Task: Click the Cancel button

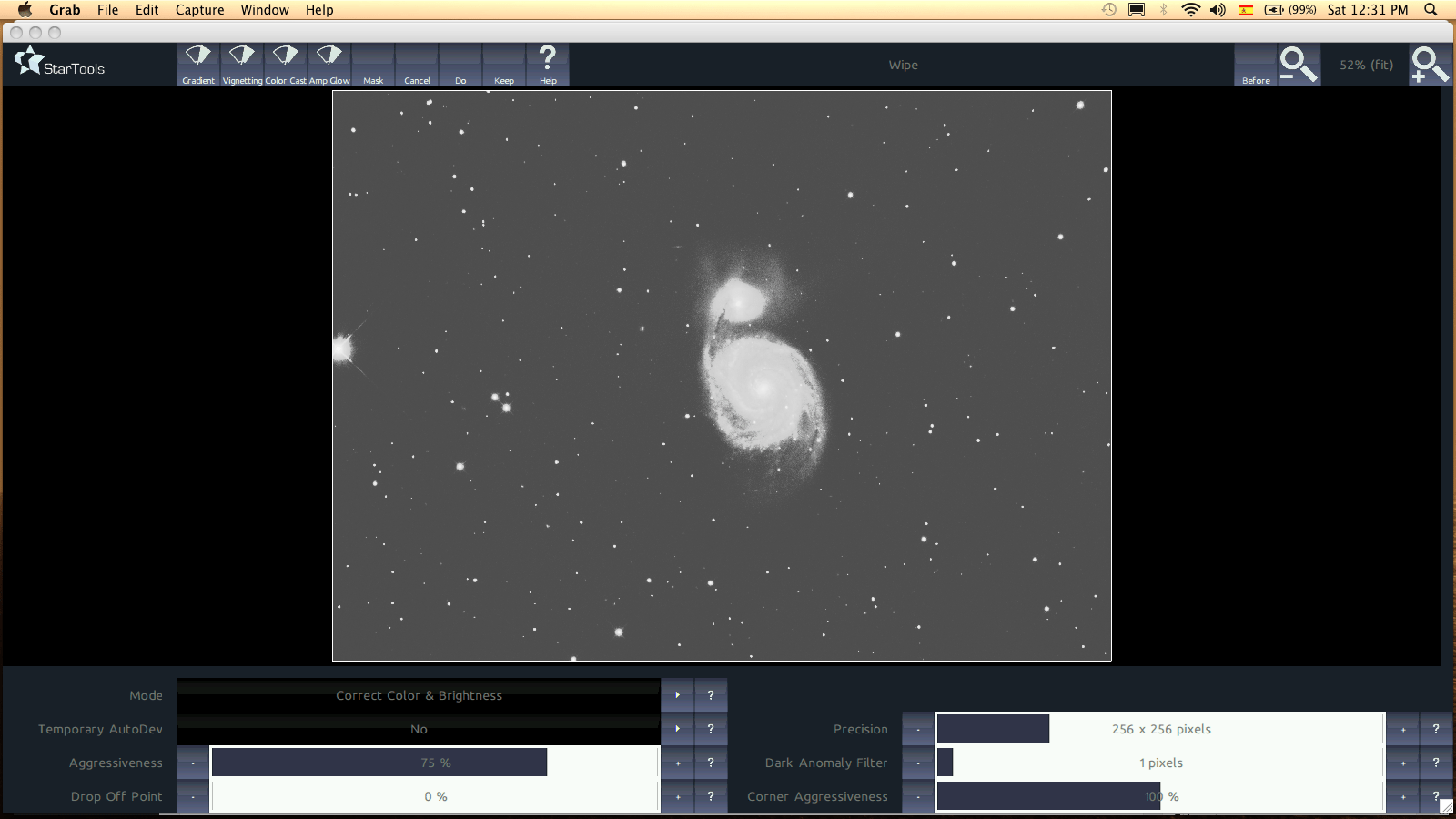Action: coord(417,65)
